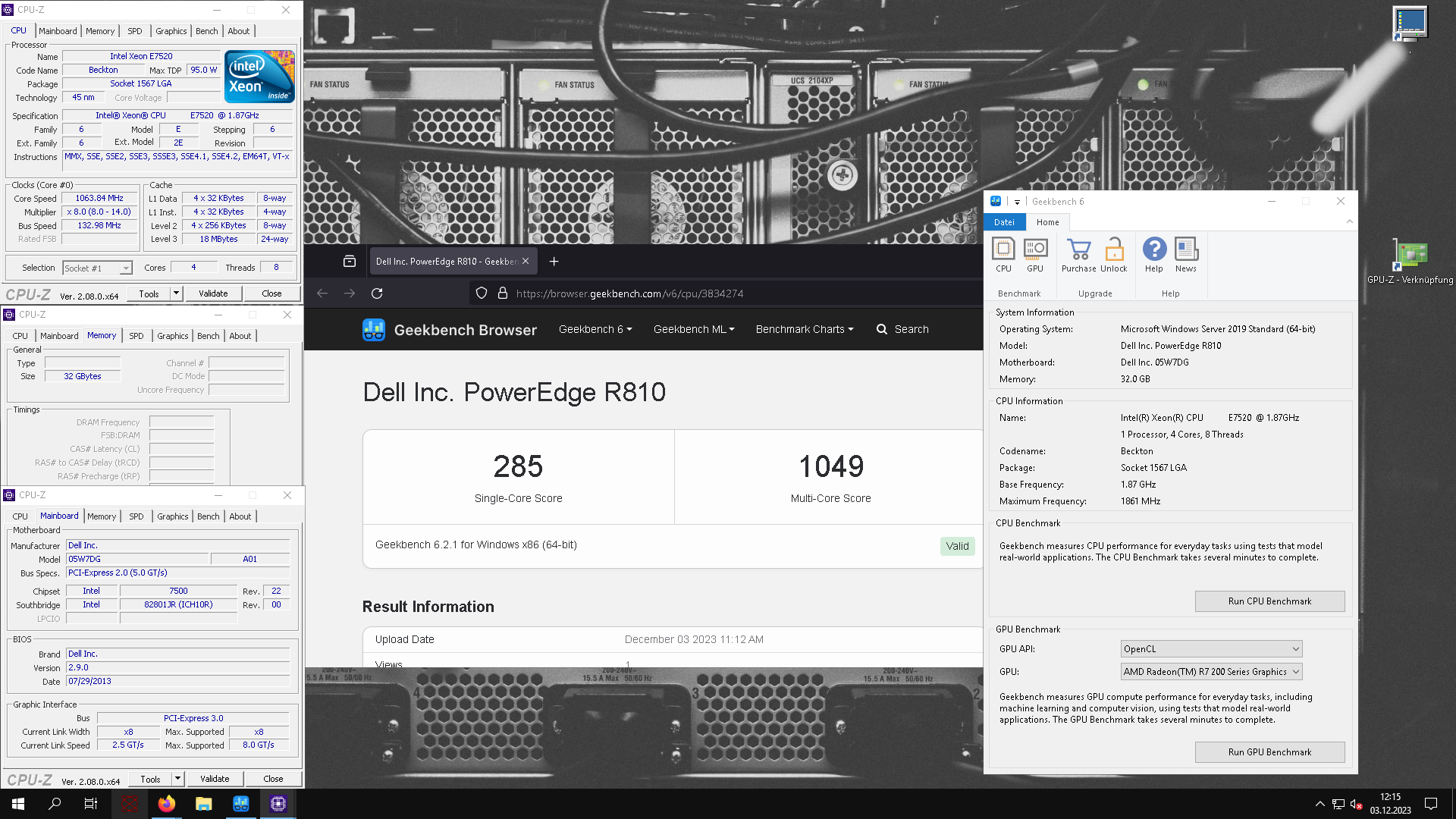
Task: Reload the browser page
Action: [377, 293]
